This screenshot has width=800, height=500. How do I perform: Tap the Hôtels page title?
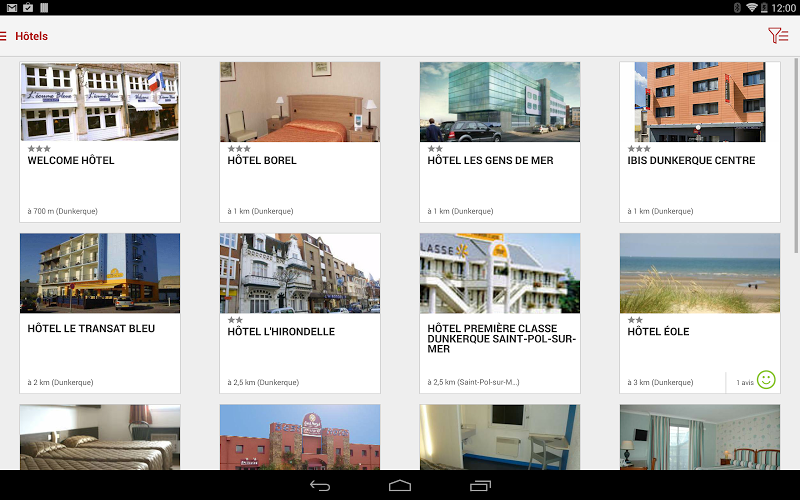point(31,36)
